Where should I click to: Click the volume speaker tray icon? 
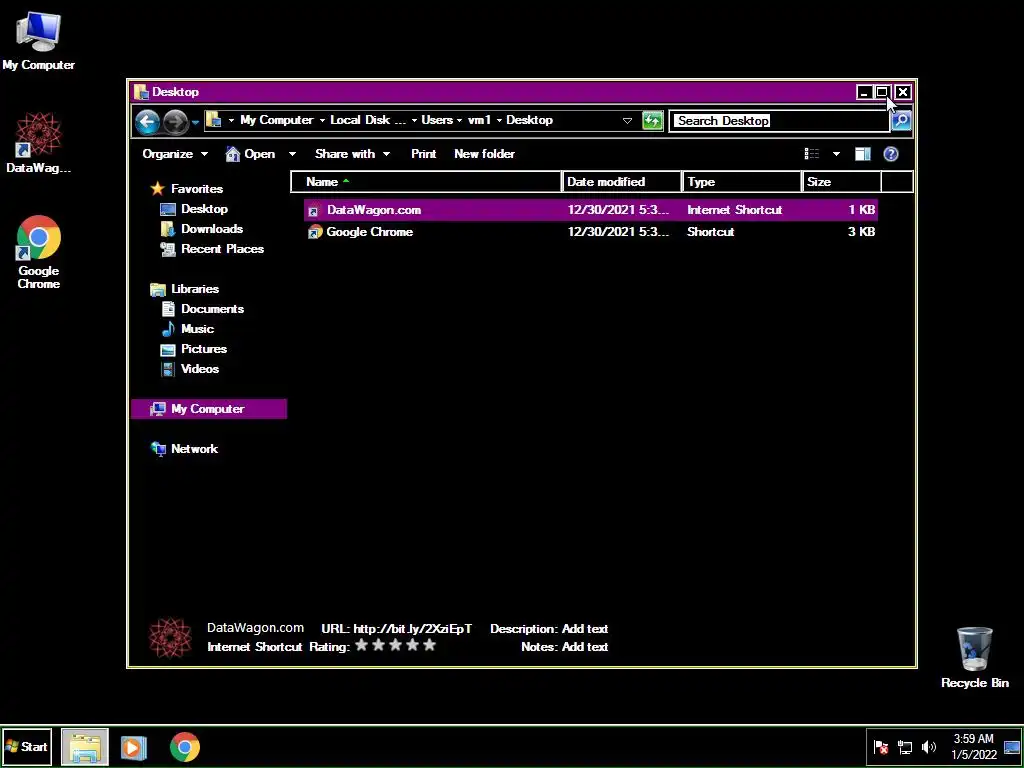pos(928,746)
